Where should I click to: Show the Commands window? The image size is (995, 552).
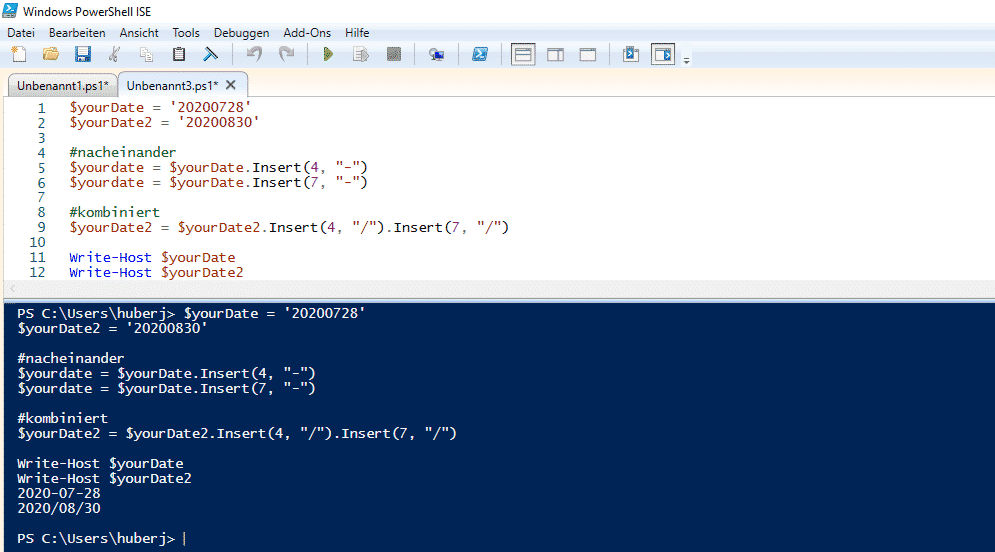pos(631,55)
